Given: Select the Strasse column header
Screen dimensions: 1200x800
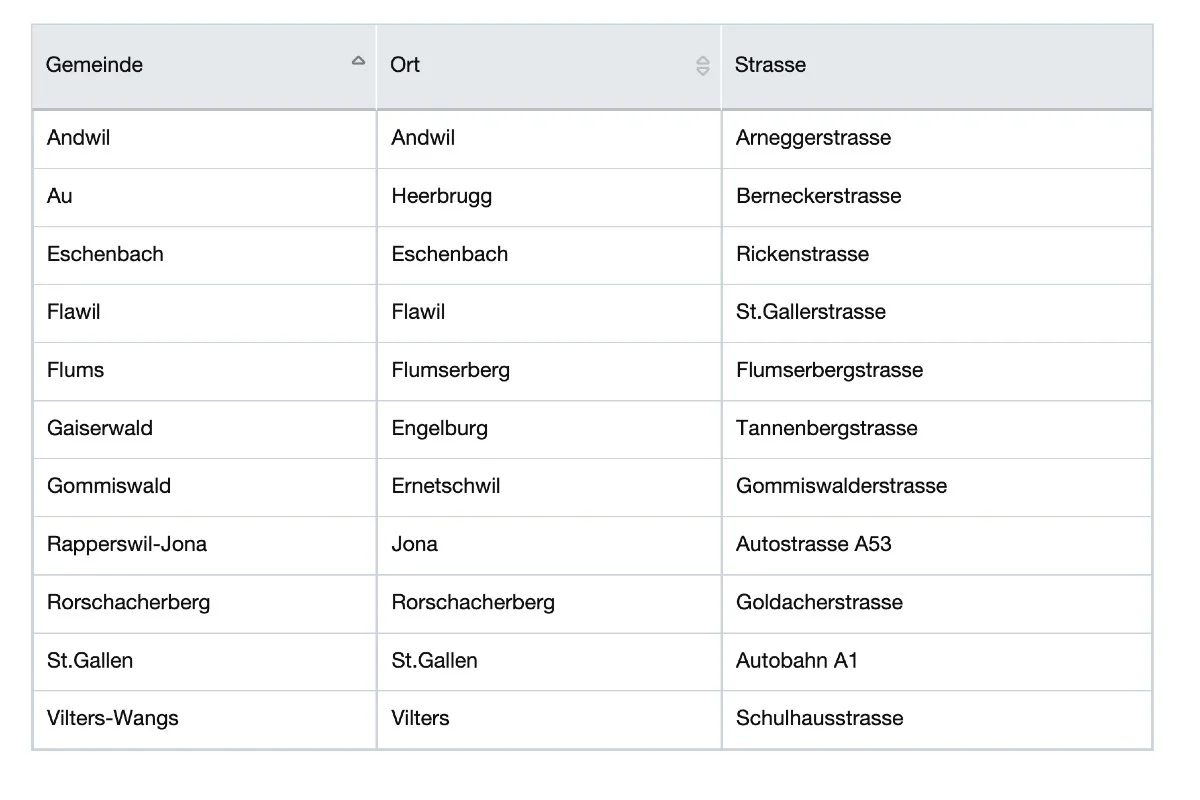Looking at the screenshot, I should point(937,66).
